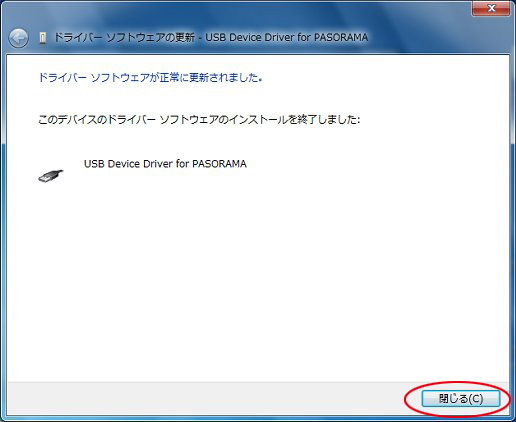Click the word PASORAMA in the wizard title
The height and width of the screenshot is (422, 516).
[341, 37]
